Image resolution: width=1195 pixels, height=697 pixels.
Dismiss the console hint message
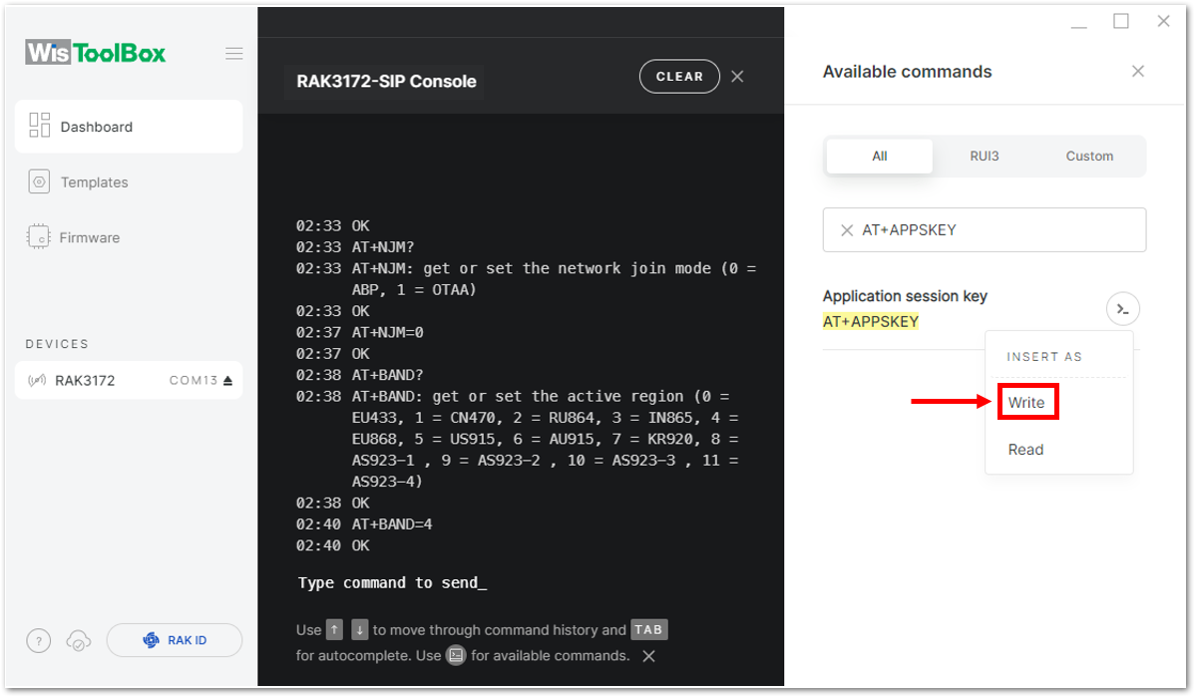[x=649, y=656]
